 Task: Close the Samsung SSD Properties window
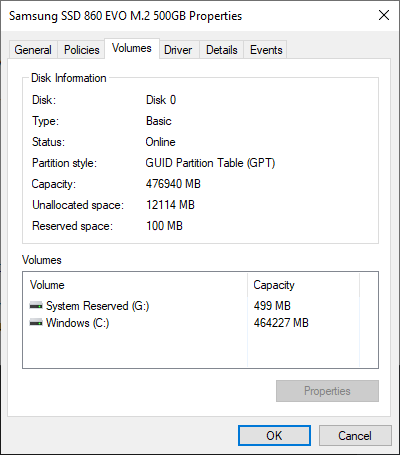click(384, 15)
